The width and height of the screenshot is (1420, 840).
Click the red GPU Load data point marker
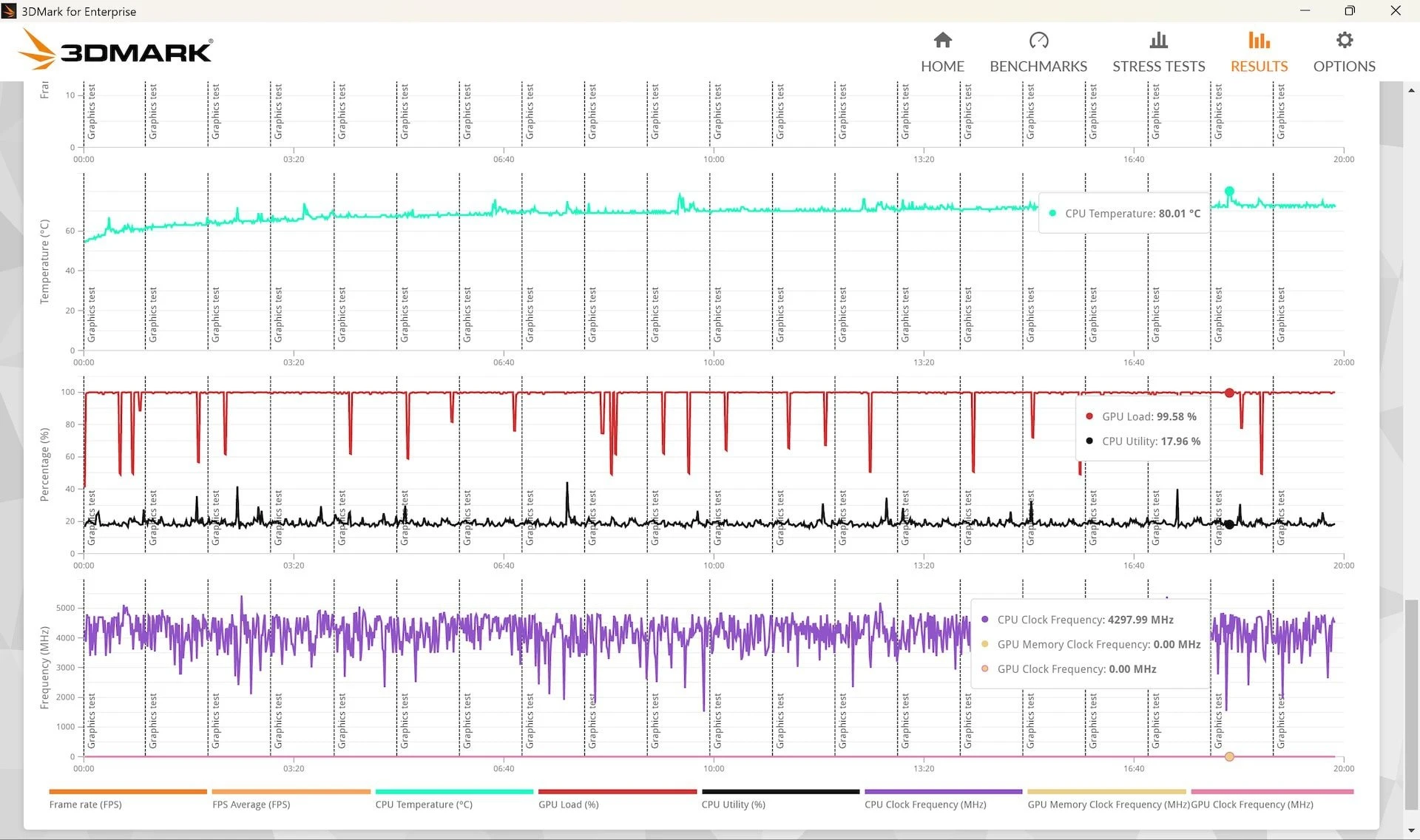(1229, 393)
